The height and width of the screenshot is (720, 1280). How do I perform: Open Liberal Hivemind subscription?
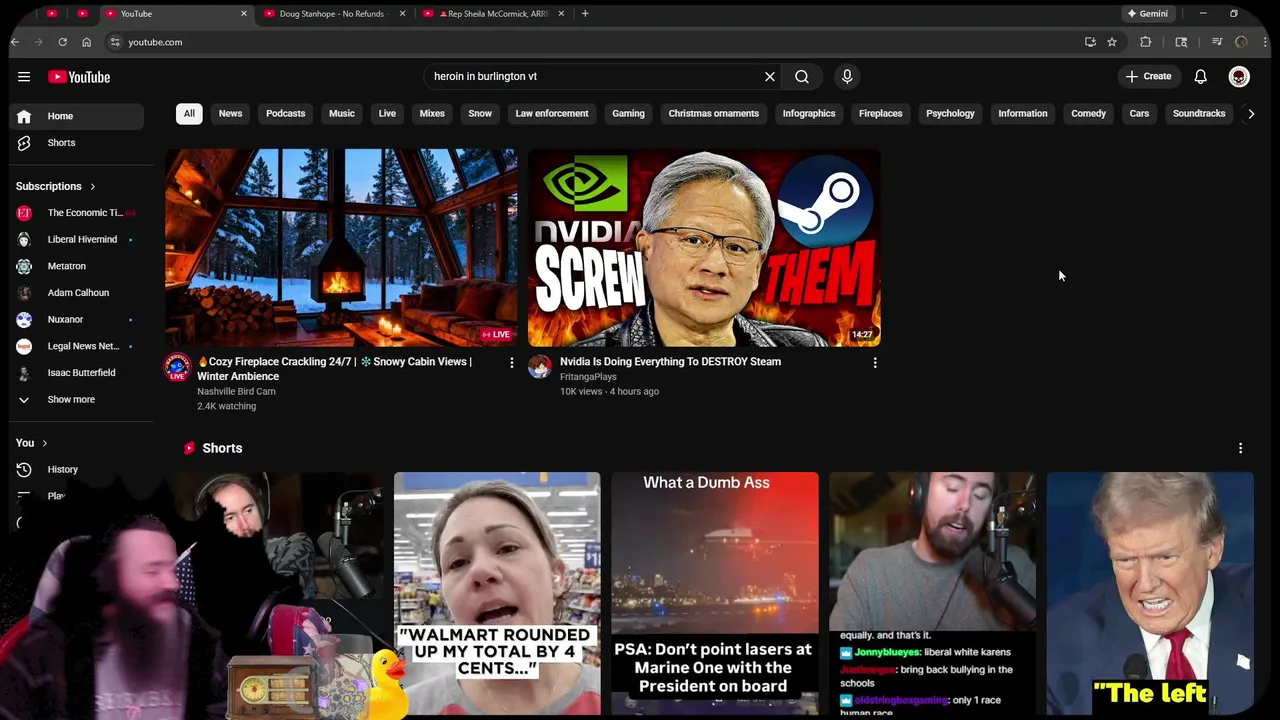[x=77, y=240]
